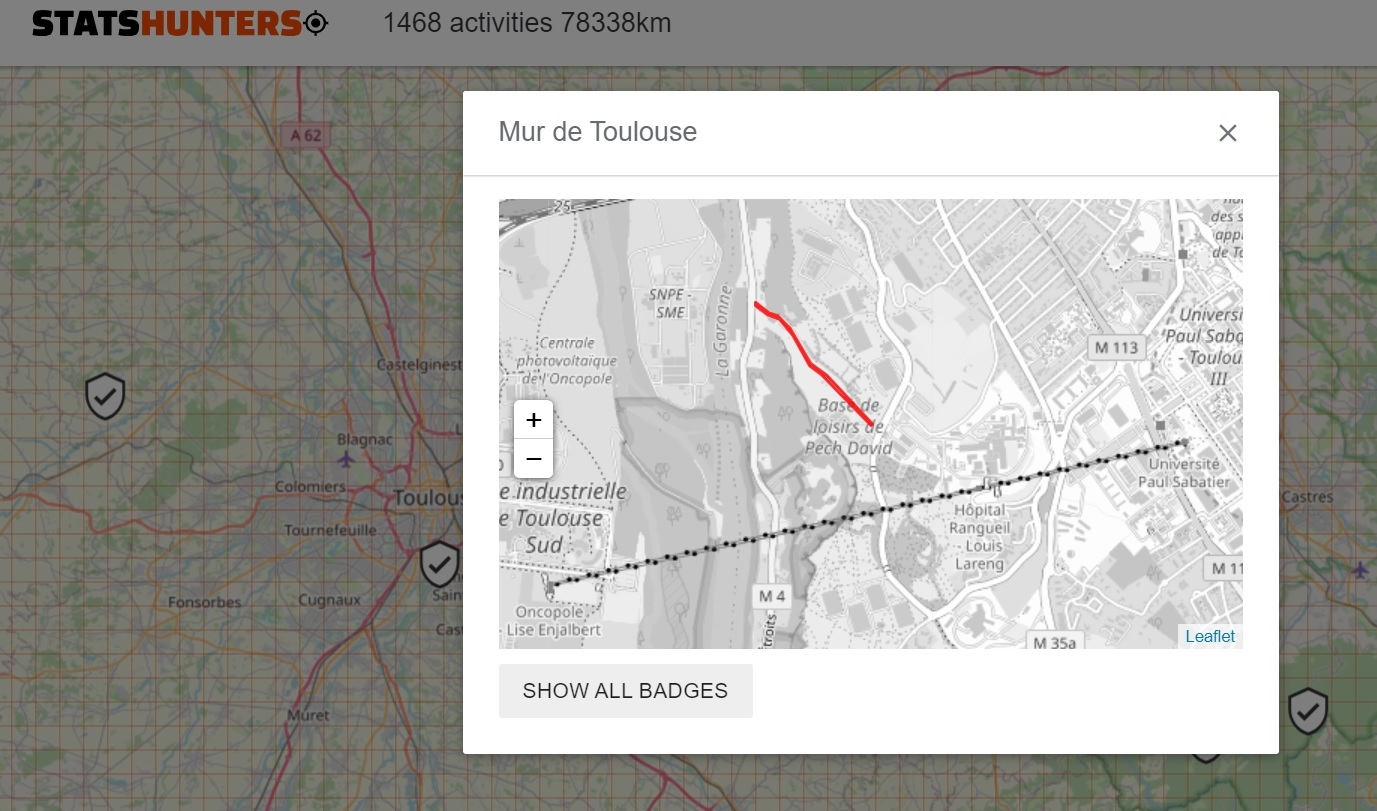Close the Mur de Toulouse dialog
The height and width of the screenshot is (811, 1377).
pos(1228,133)
